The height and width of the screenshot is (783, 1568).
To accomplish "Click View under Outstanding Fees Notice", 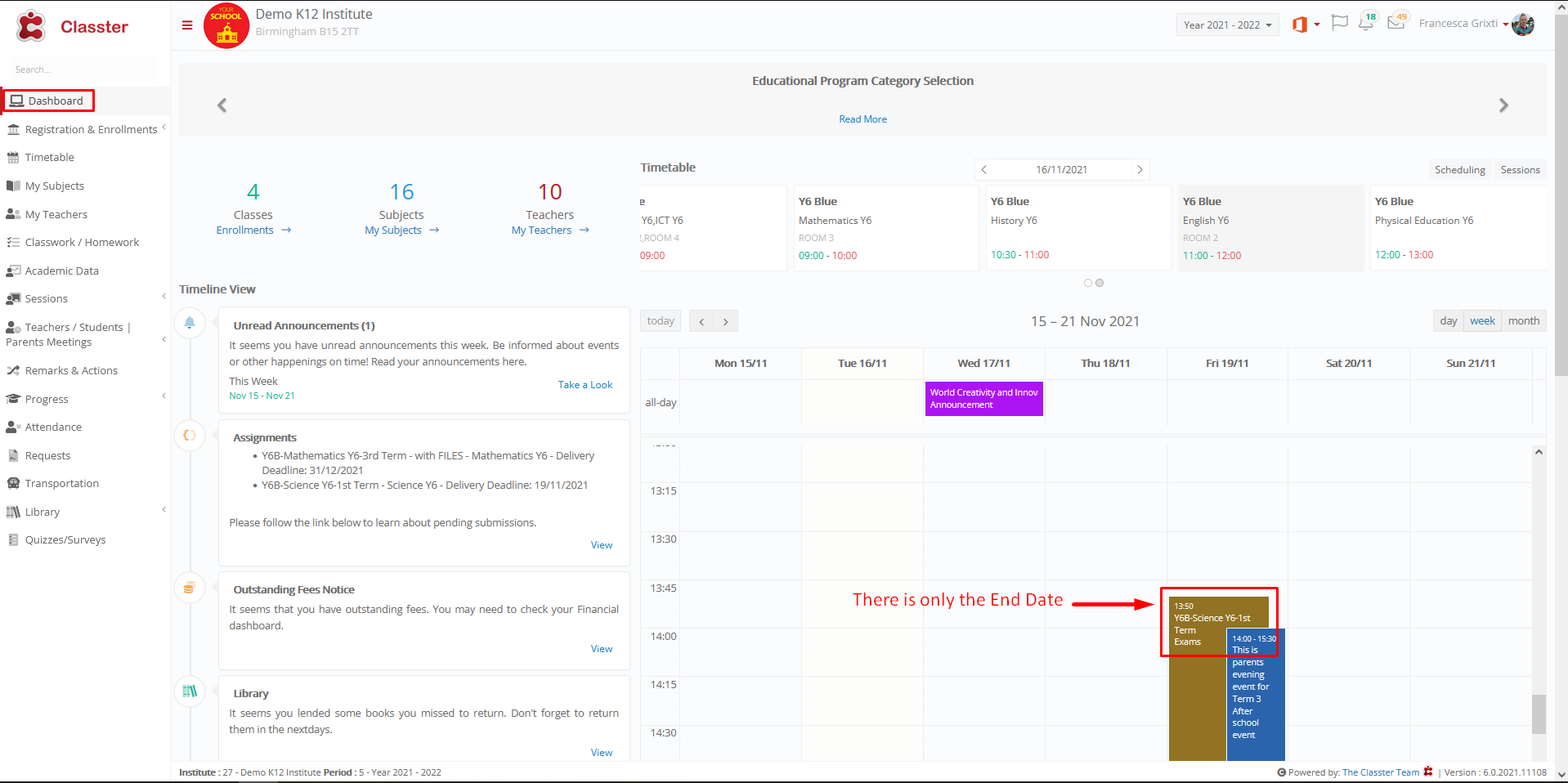I will coord(602,649).
